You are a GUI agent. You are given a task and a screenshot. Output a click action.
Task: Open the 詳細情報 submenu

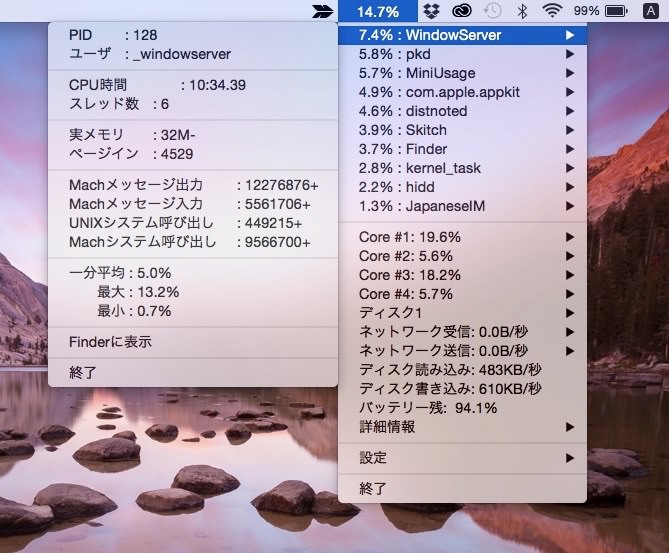(462, 427)
